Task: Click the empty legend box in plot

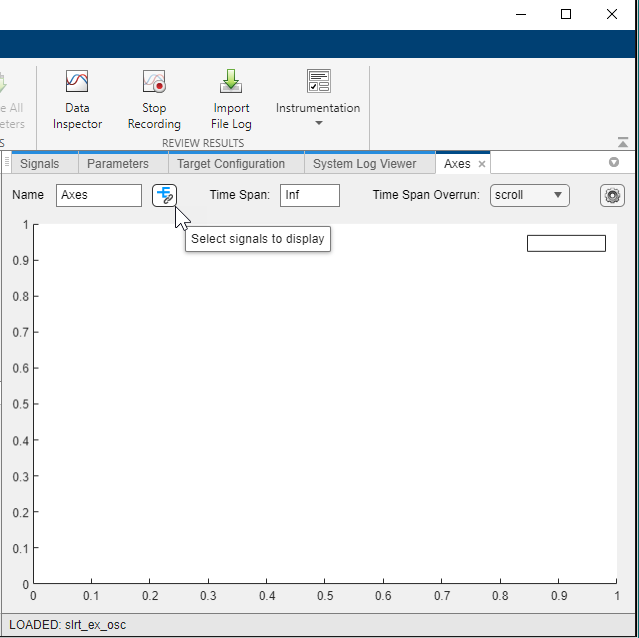Action: pos(566,243)
